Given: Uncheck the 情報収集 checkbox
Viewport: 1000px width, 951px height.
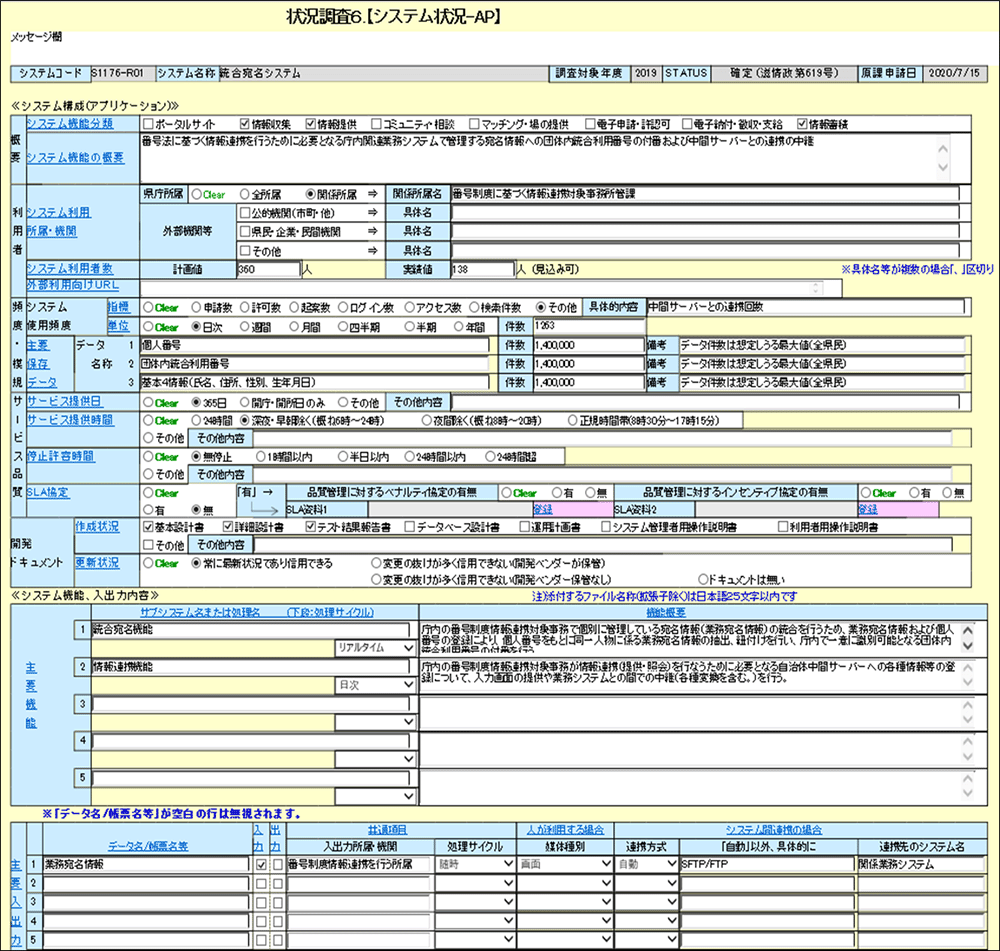Looking at the screenshot, I should (x=245, y=124).
